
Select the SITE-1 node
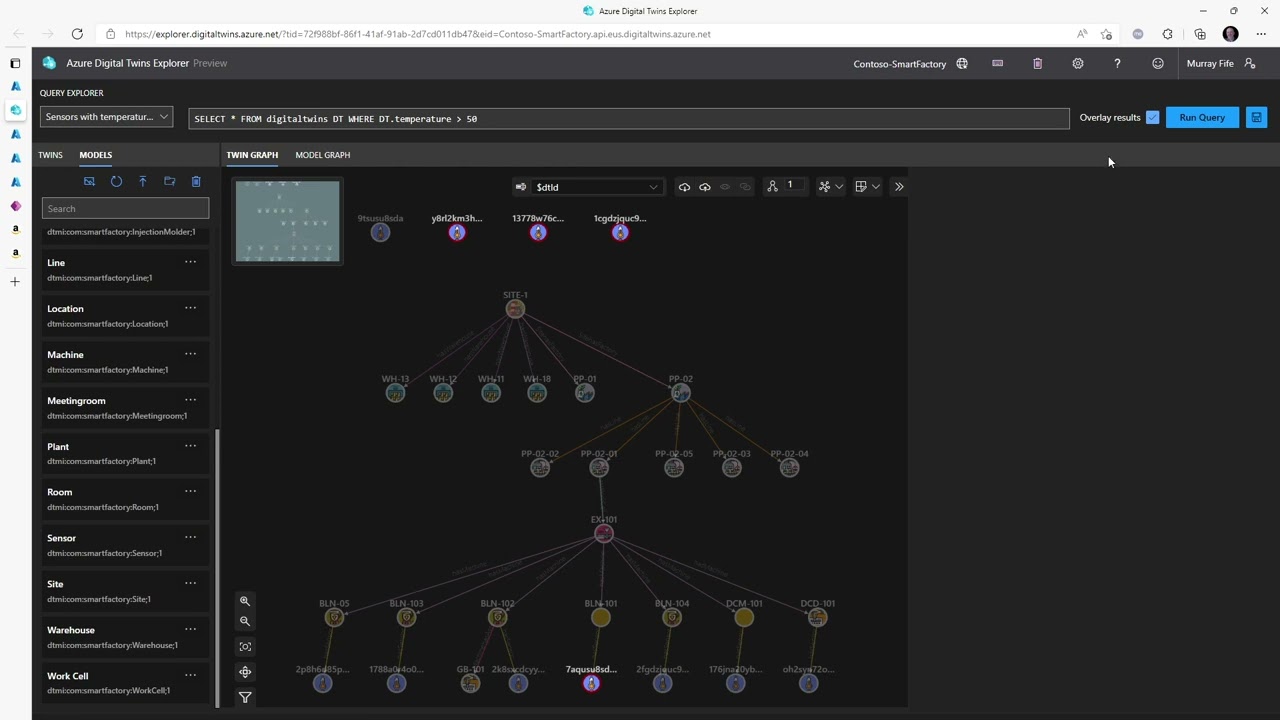click(x=515, y=309)
